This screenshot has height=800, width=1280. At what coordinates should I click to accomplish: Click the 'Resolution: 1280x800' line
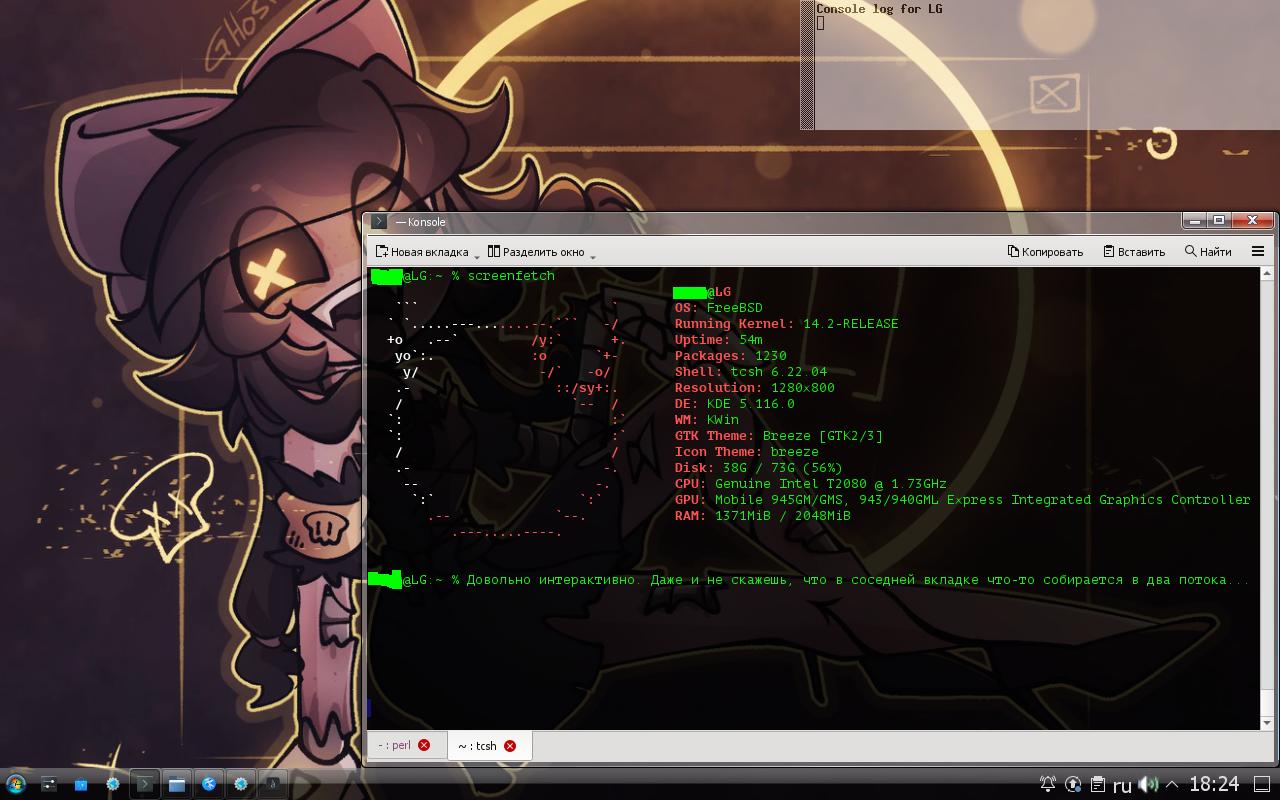(x=755, y=388)
